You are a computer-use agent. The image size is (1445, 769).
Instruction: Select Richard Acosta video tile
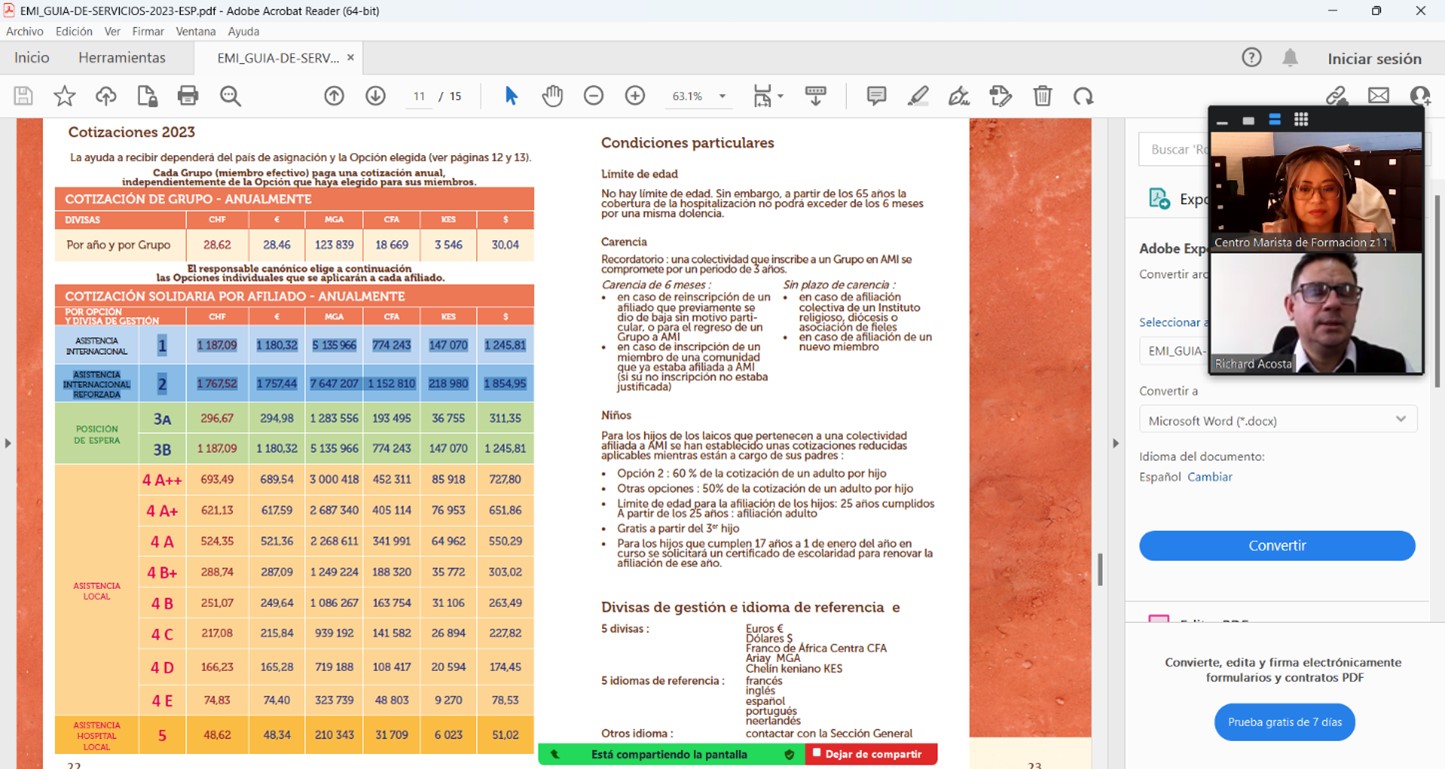tap(1316, 313)
